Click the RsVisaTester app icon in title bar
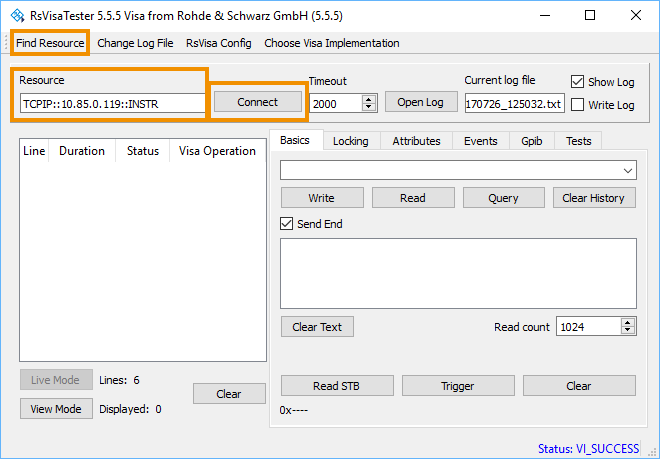The height and width of the screenshot is (459, 660). (x=18, y=16)
